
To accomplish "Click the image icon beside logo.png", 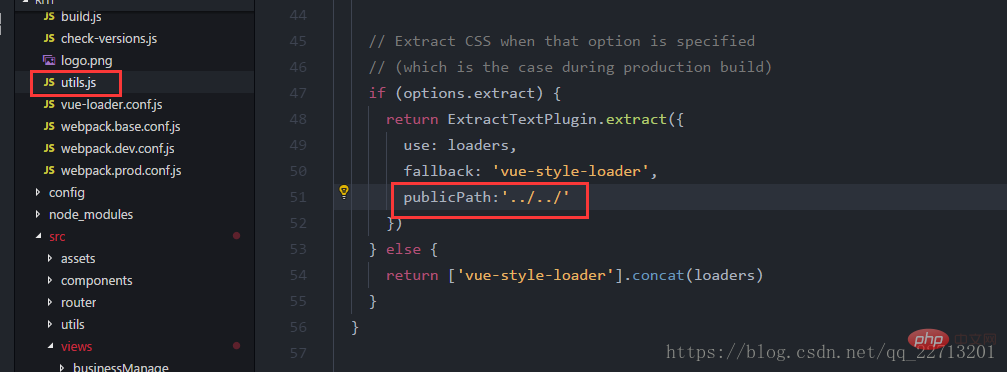I will point(49,60).
